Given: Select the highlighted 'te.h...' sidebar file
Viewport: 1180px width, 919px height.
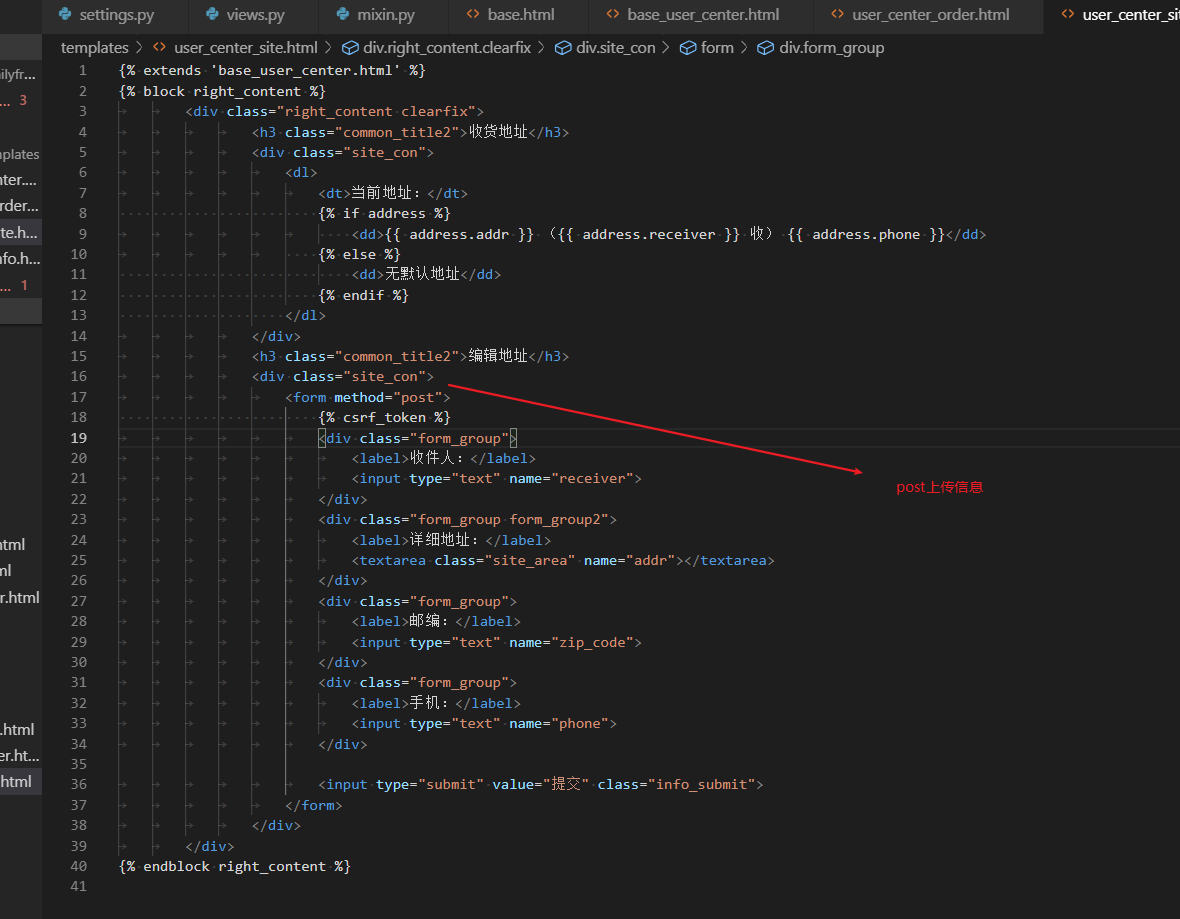Looking at the screenshot, I should (x=20, y=232).
